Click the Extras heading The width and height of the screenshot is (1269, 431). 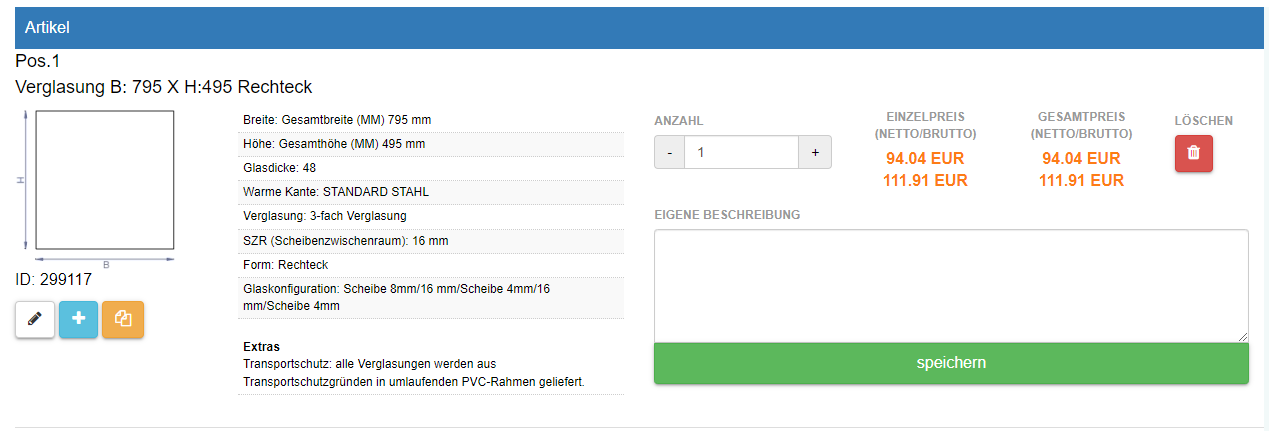pyautogui.click(x=261, y=347)
